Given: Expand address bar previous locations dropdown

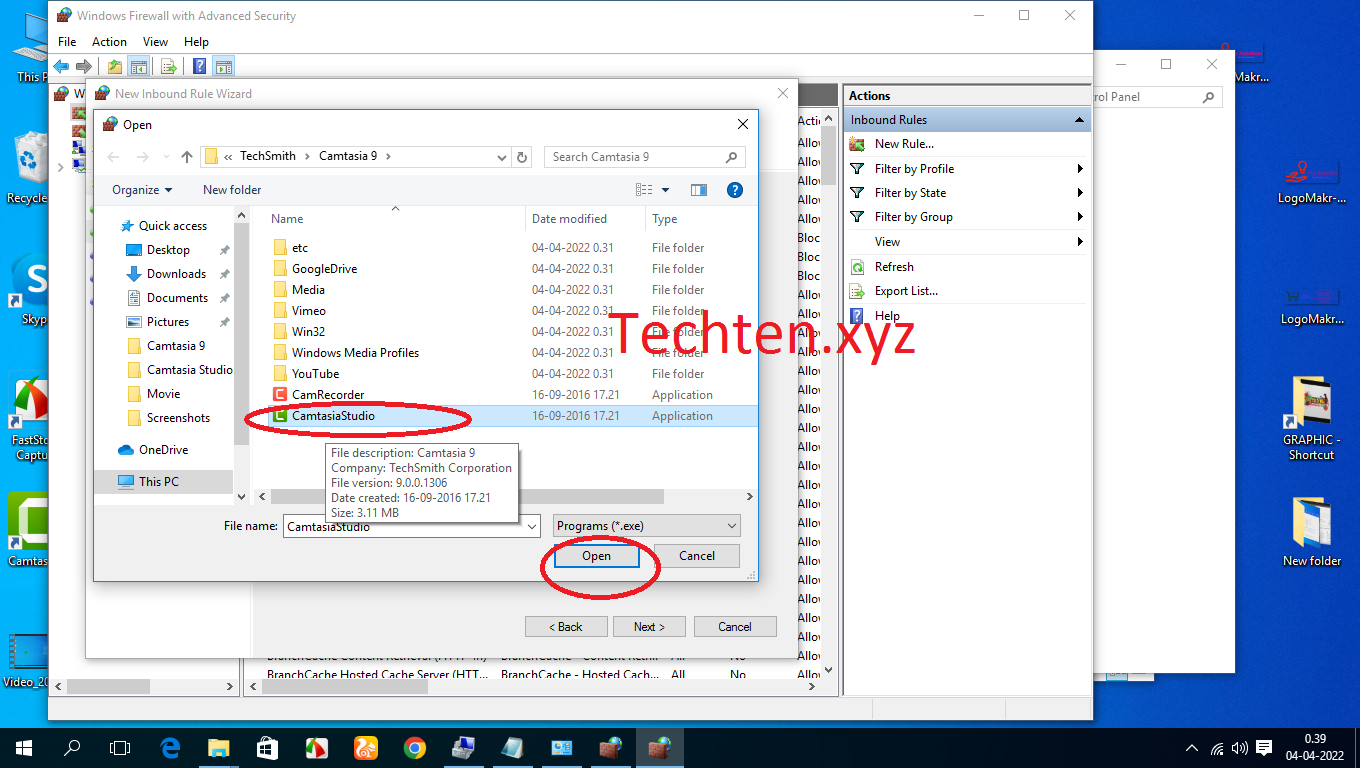Looking at the screenshot, I should click(502, 157).
